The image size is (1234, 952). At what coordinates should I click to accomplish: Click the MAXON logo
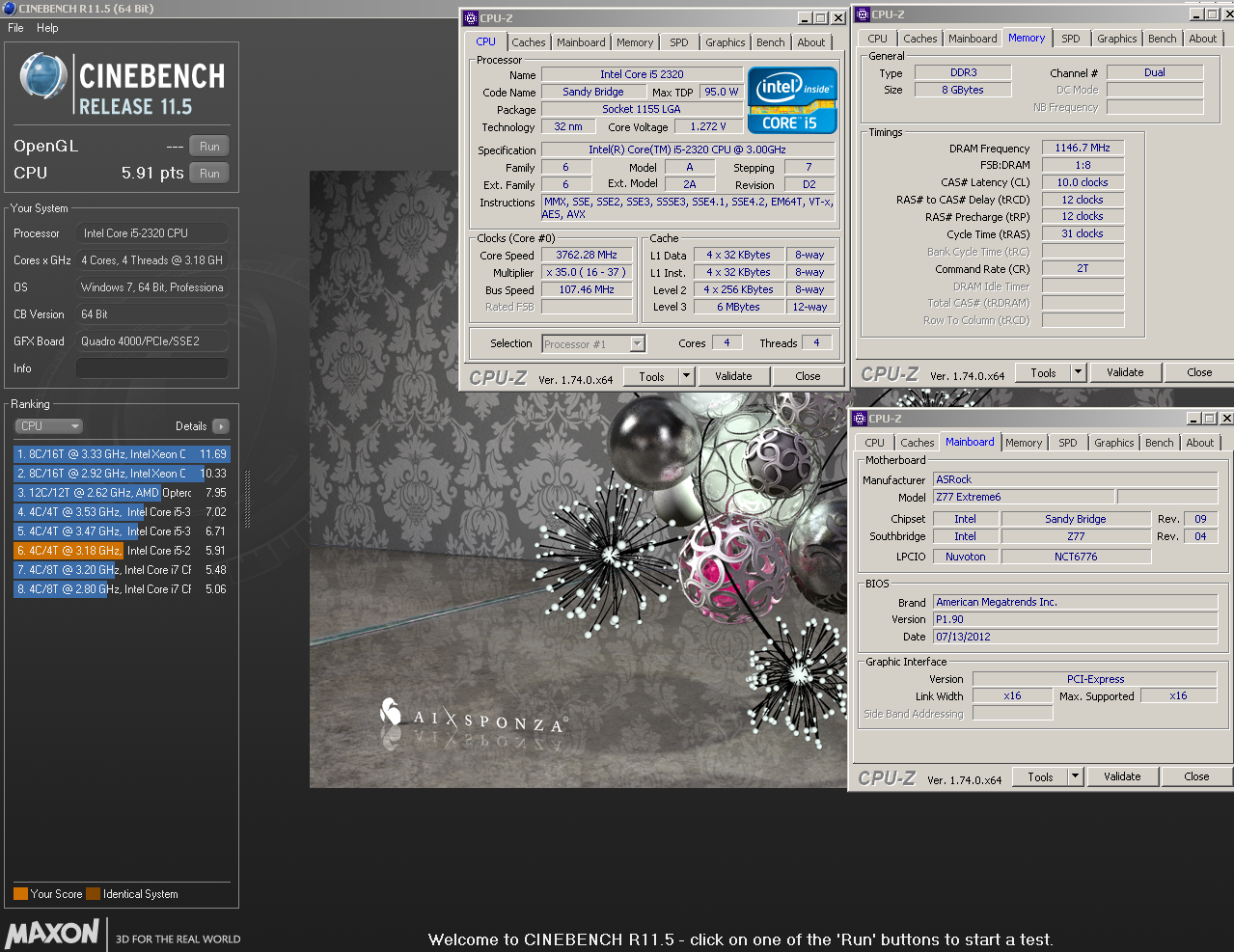pyautogui.click(x=53, y=934)
